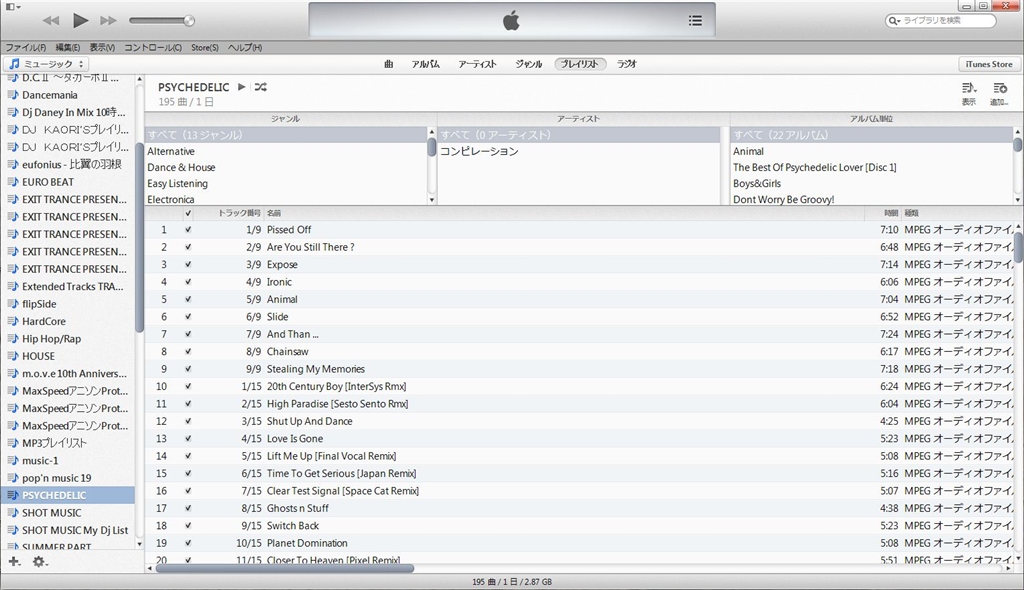Select the SHOT MUSIC My Dj List icon
The height and width of the screenshot is (590, 1024).
(12, 531)
